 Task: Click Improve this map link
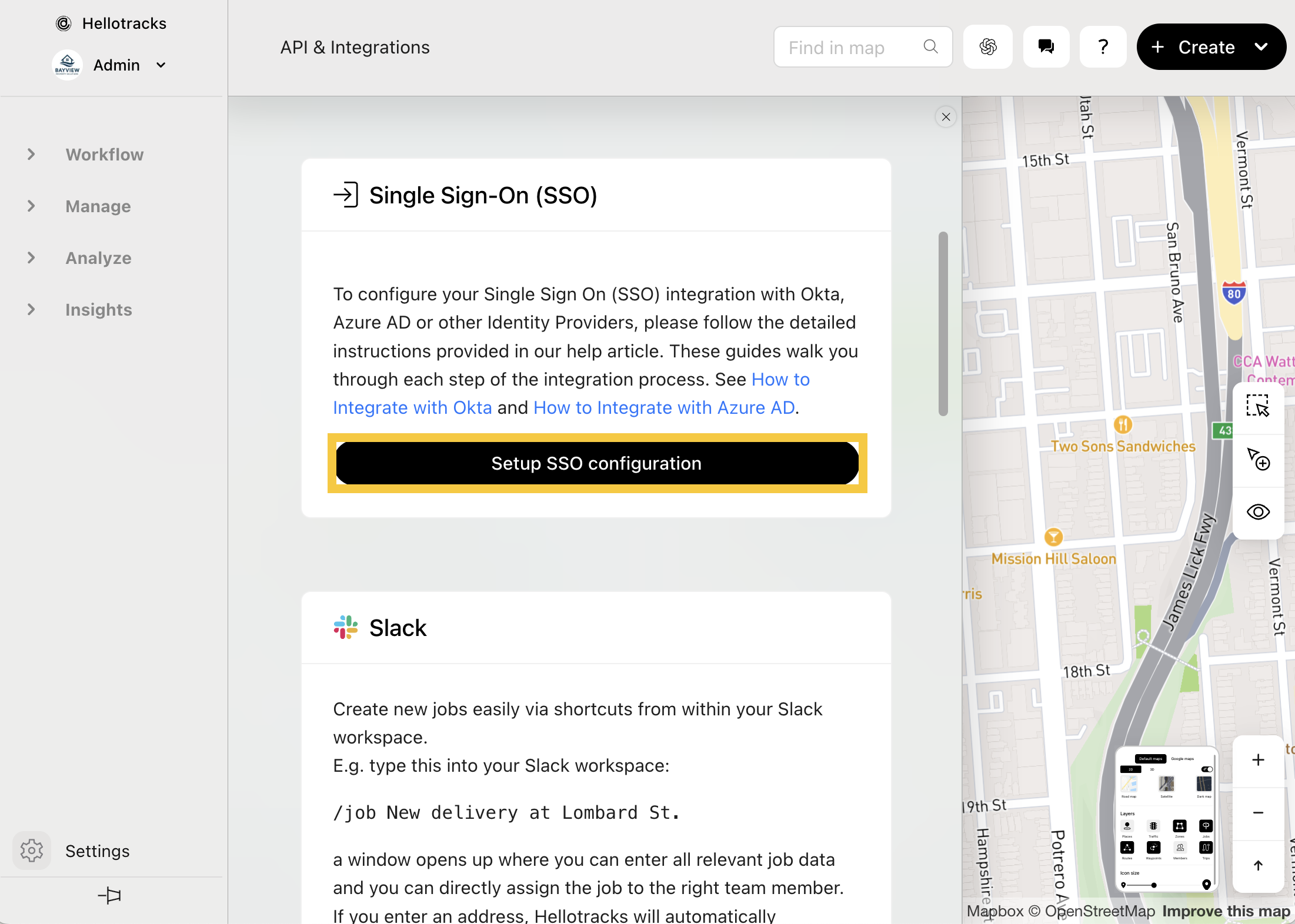pyautogui.click(x=1226, y=911)
